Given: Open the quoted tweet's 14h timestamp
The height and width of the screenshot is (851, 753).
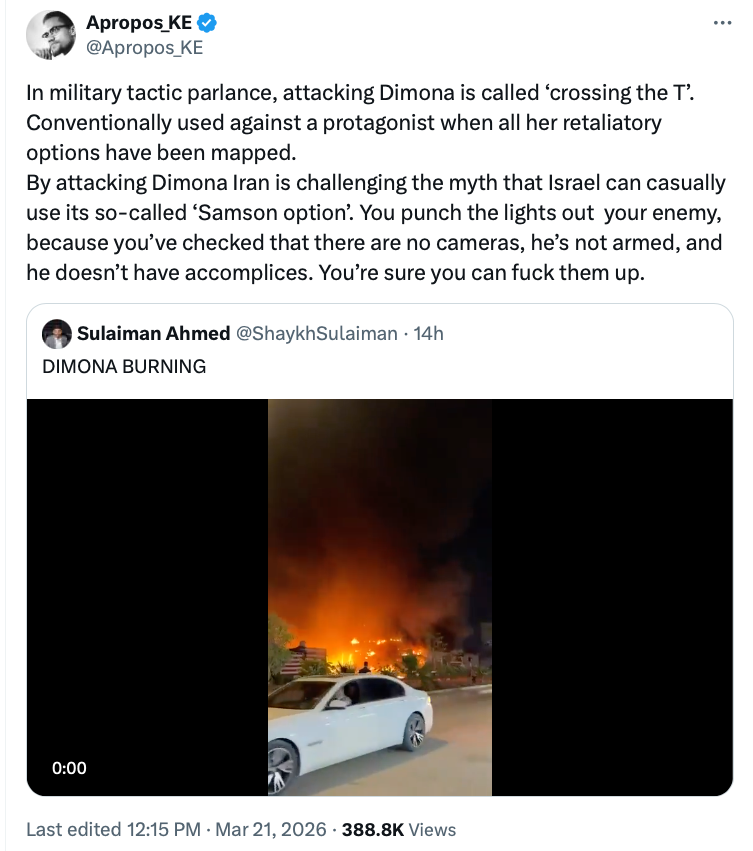Looking at the screenshot, I should click(x=428, y=333).
